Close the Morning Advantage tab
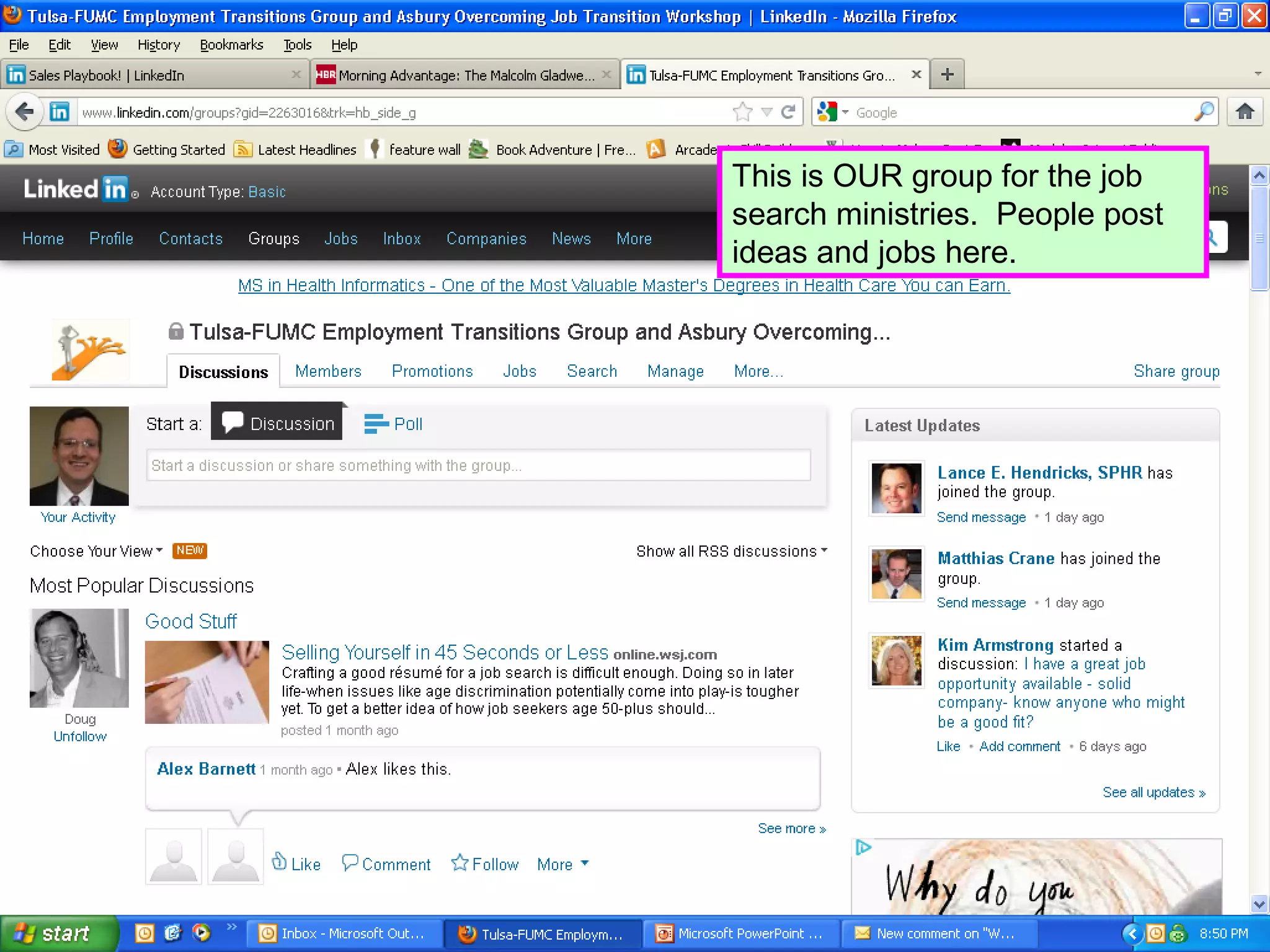Viewport: 1270px width, 952px height. point(606,74)
